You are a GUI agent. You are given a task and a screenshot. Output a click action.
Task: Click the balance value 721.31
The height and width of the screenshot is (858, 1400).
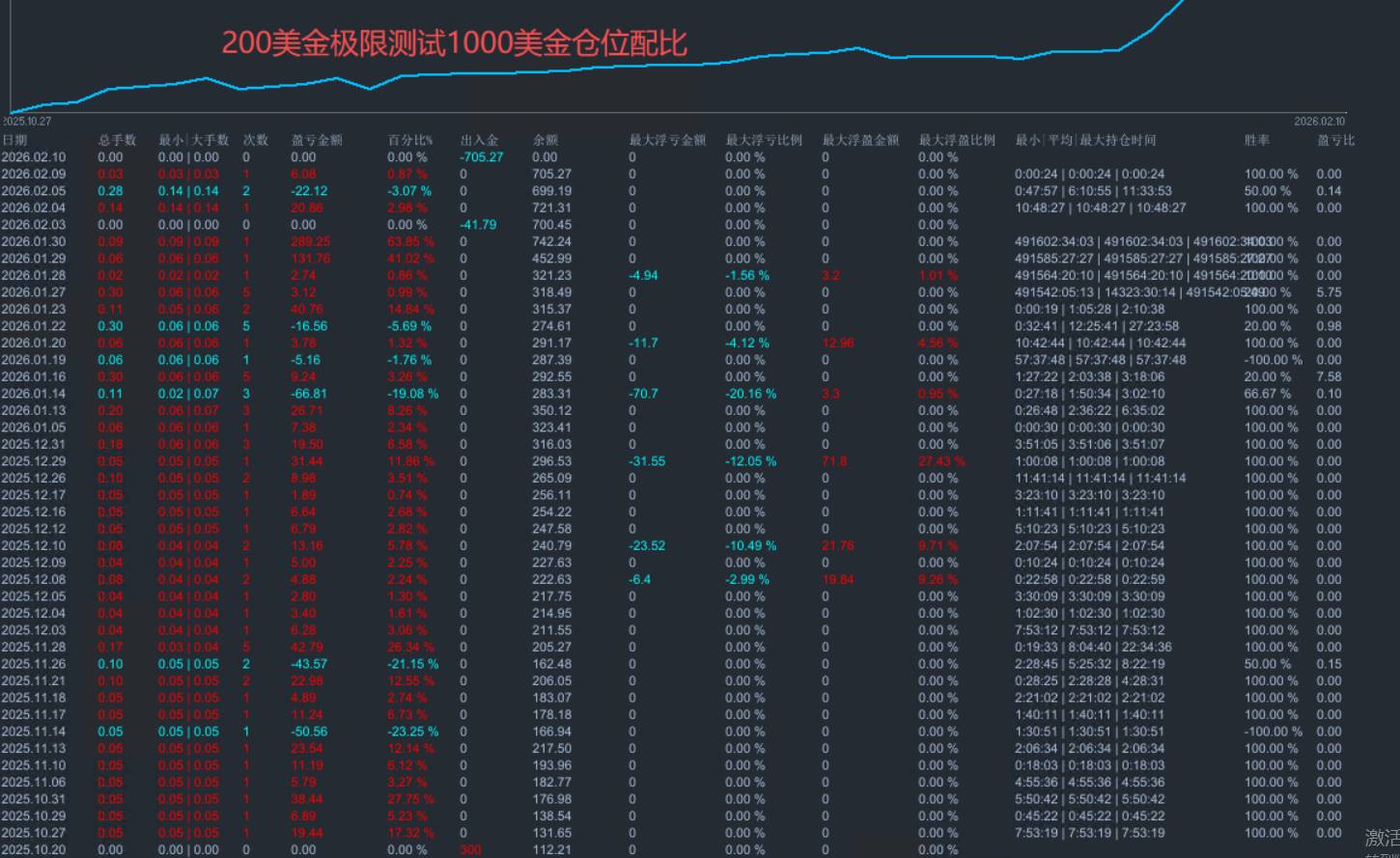pyautogui.click(x=551, y=208)
